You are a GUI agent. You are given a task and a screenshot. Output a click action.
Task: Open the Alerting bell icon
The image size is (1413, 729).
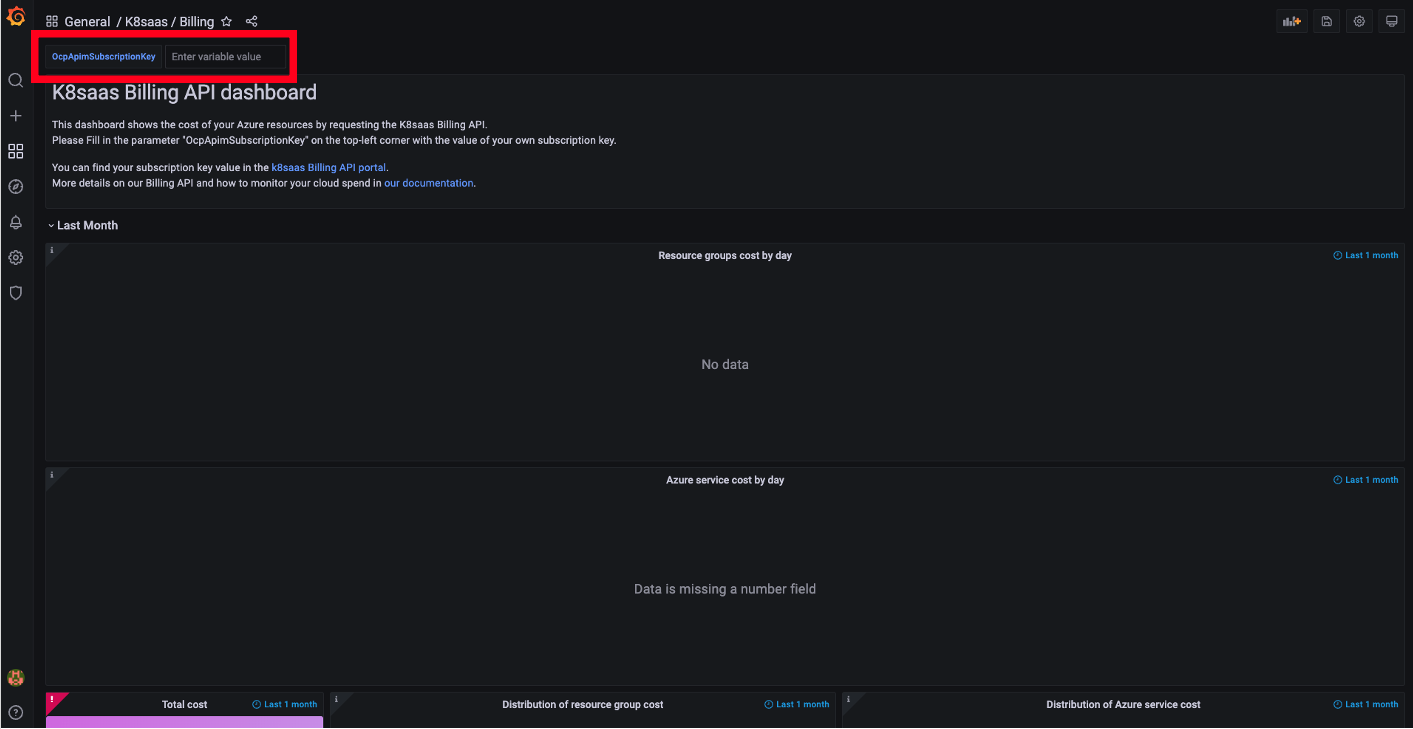click(16, 222)
